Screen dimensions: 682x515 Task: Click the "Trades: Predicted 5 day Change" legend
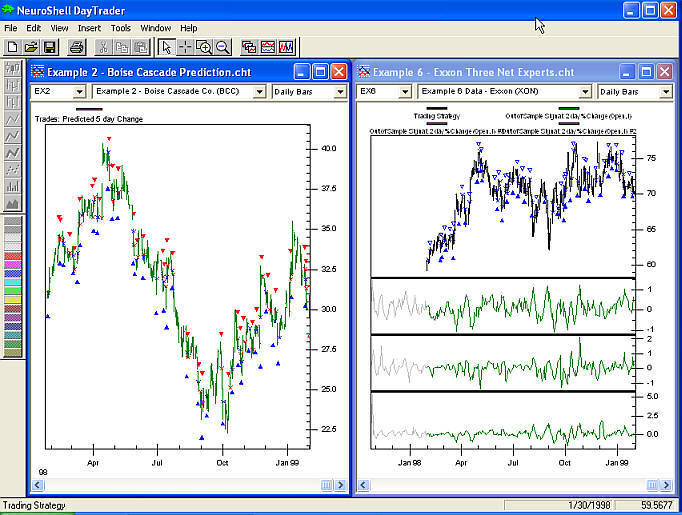tap(89, 119)
